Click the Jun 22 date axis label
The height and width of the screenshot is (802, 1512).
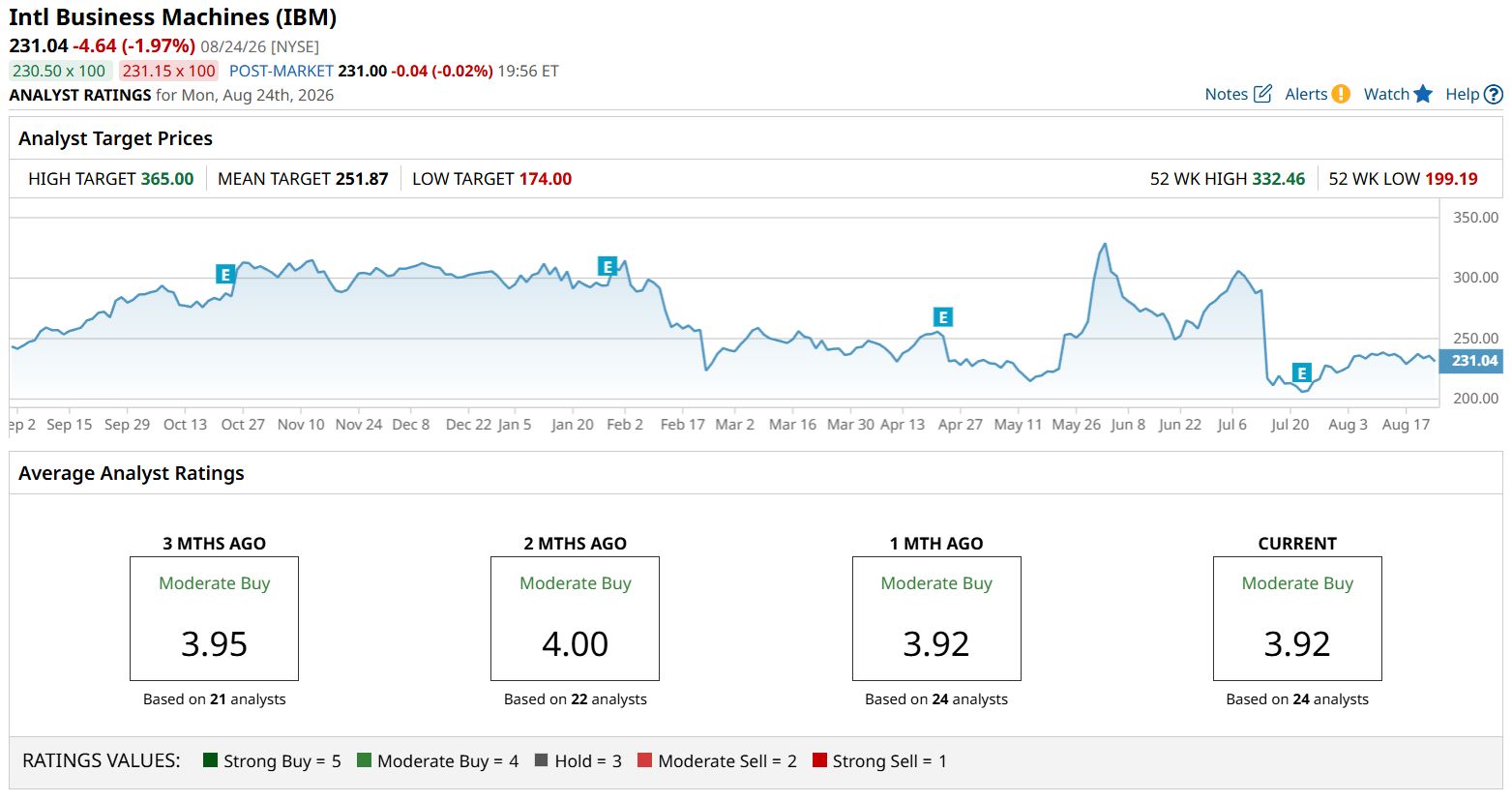click(1180, 425)
